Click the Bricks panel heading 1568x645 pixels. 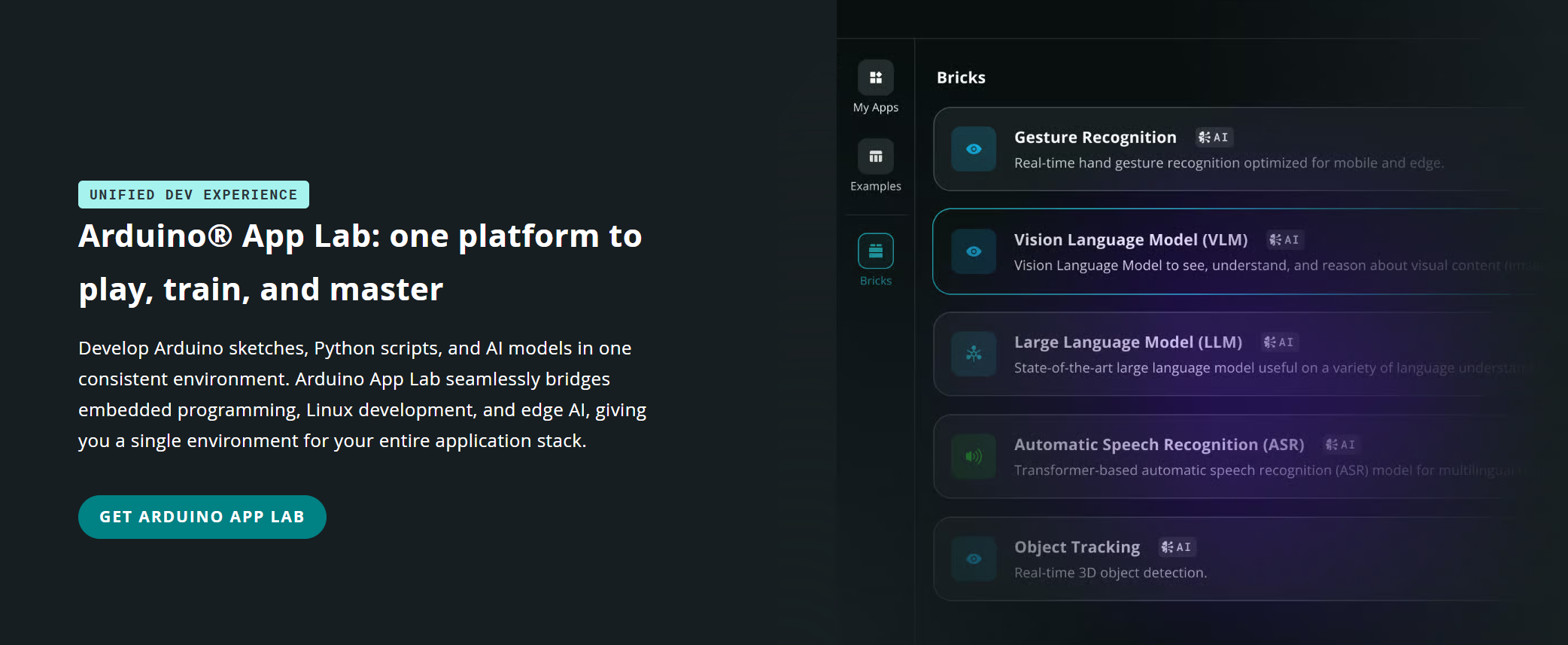961,78
